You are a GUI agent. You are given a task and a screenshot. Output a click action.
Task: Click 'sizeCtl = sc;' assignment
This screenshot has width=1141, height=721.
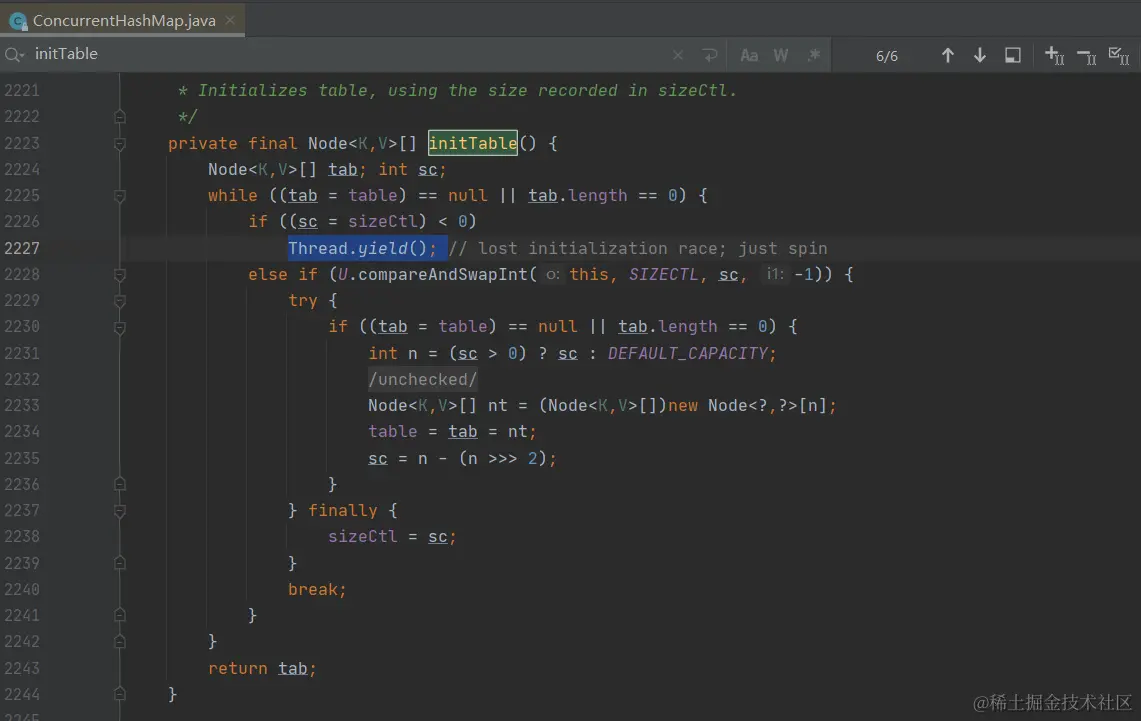point(391,536)
